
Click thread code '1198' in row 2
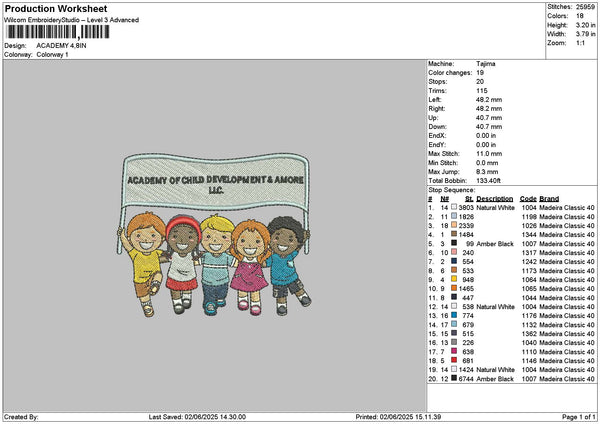[529, 217]
